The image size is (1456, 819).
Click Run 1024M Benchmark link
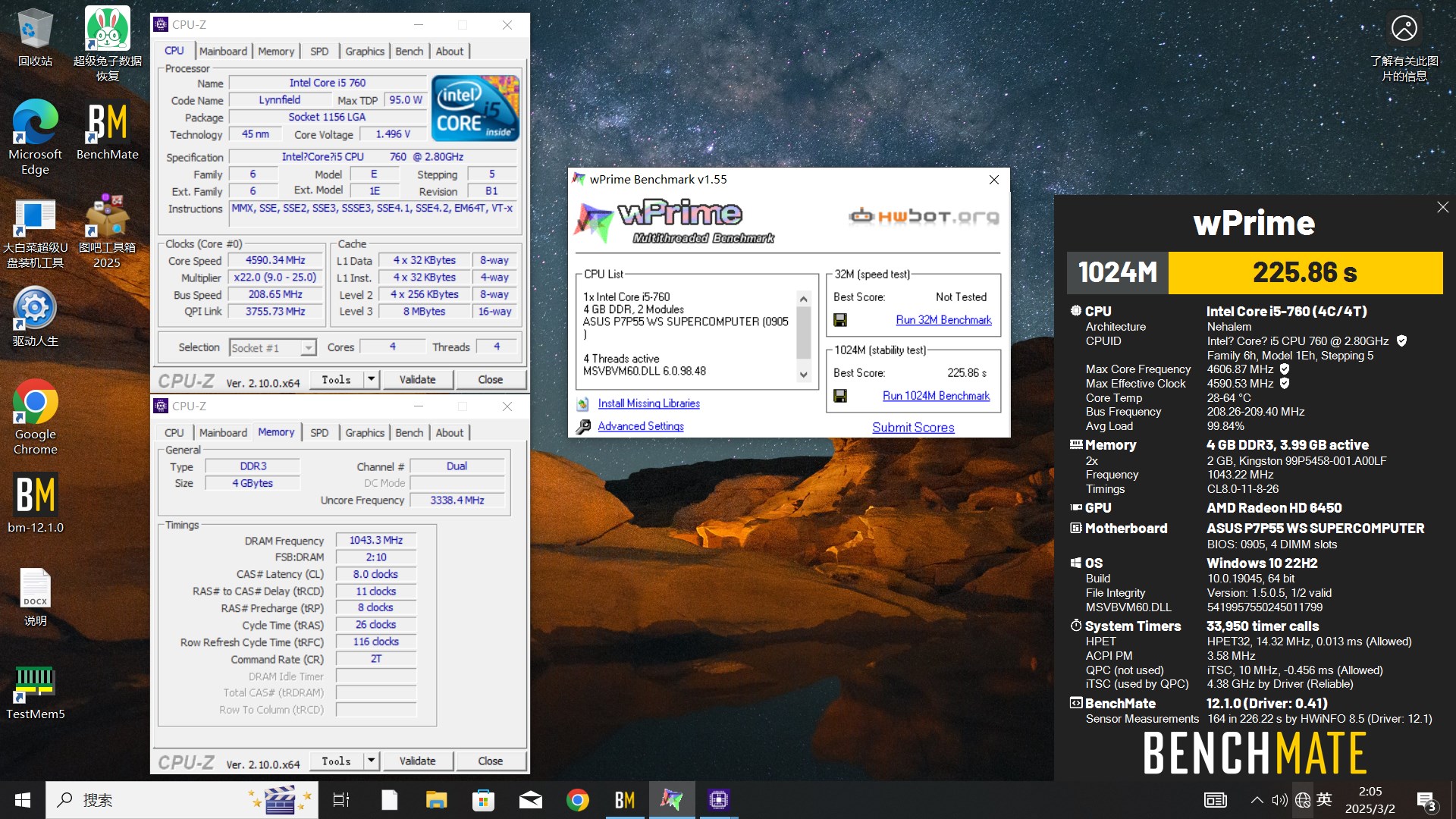[x=936, y=396]
